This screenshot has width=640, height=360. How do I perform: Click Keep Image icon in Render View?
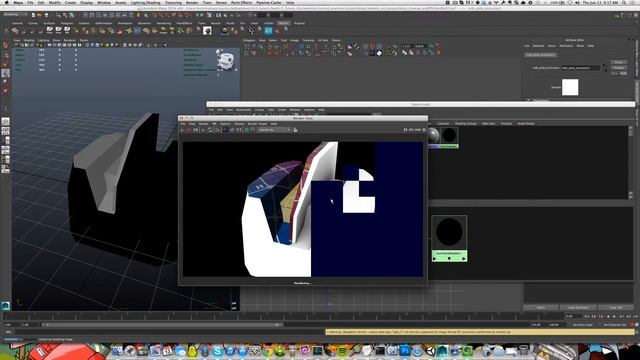click(247, 130)
